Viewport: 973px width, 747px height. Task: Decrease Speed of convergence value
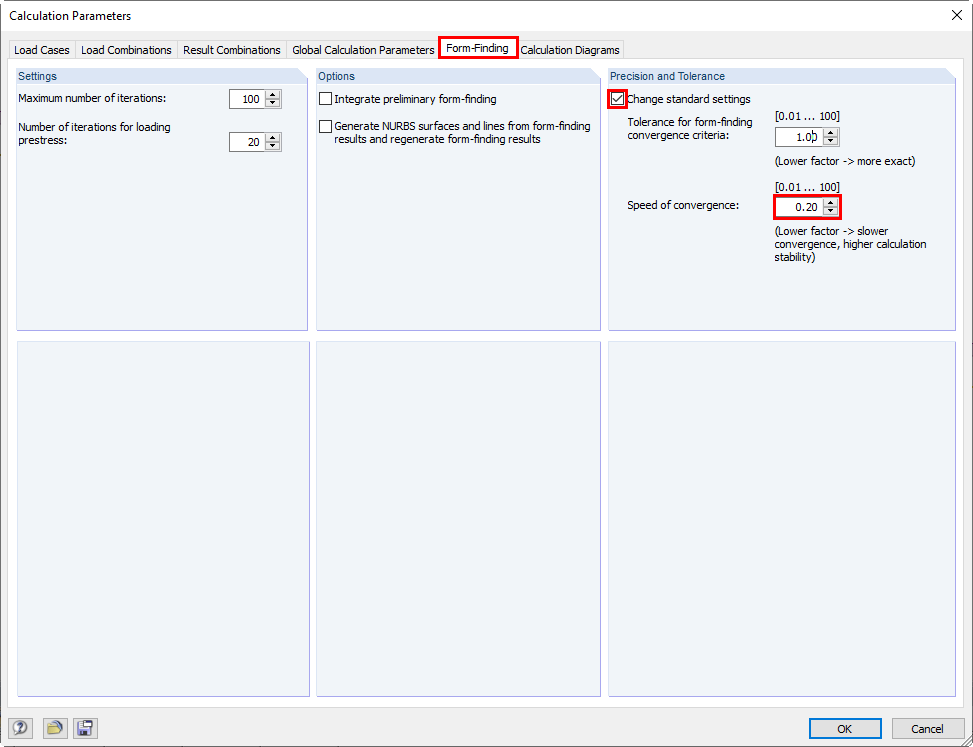[x=830, y=212]
